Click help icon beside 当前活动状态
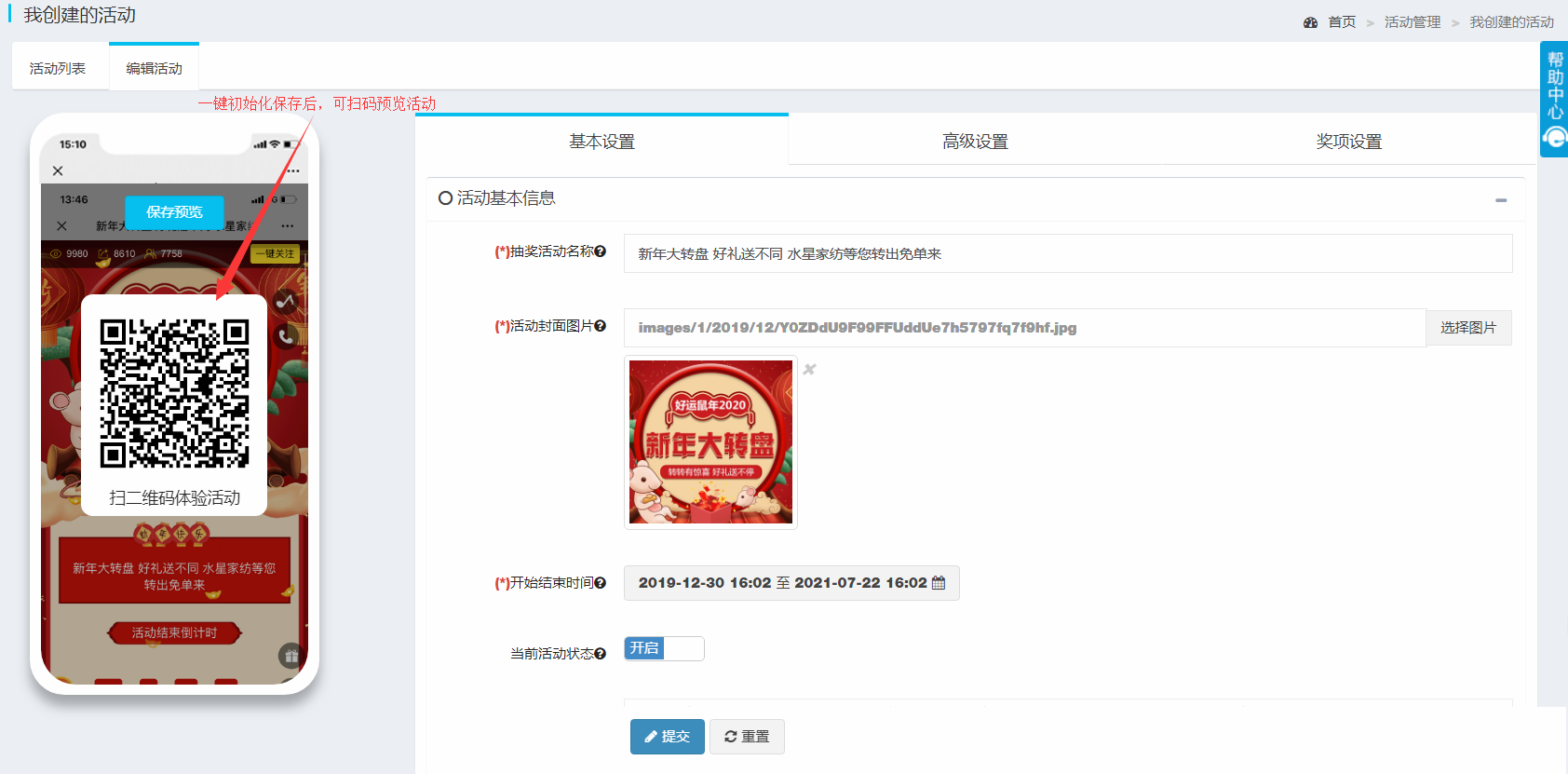 601,654
